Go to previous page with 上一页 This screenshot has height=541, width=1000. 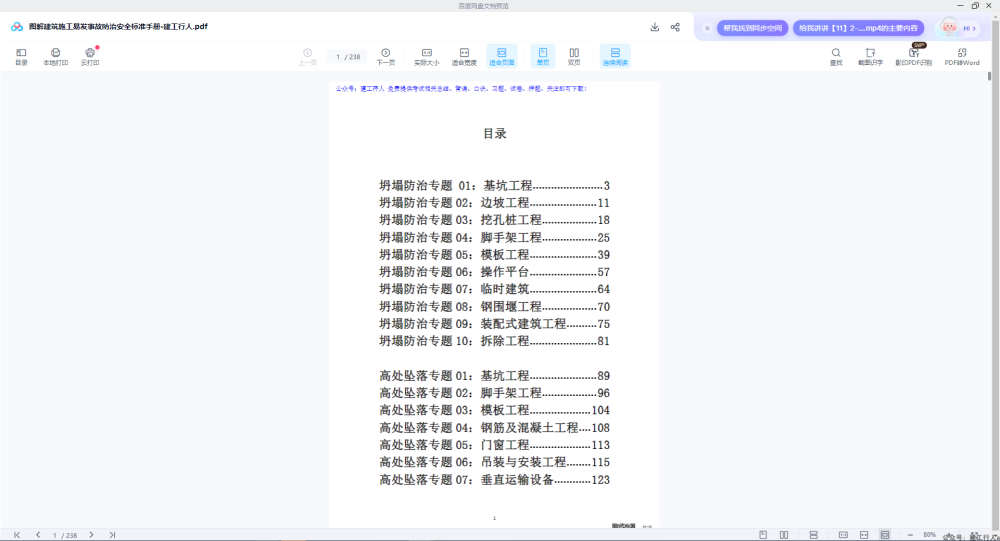[307, 56]
